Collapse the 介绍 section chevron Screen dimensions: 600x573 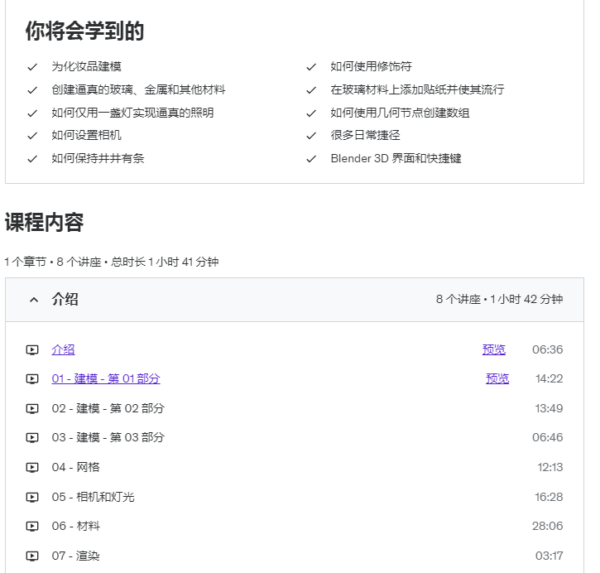[34, 300]
